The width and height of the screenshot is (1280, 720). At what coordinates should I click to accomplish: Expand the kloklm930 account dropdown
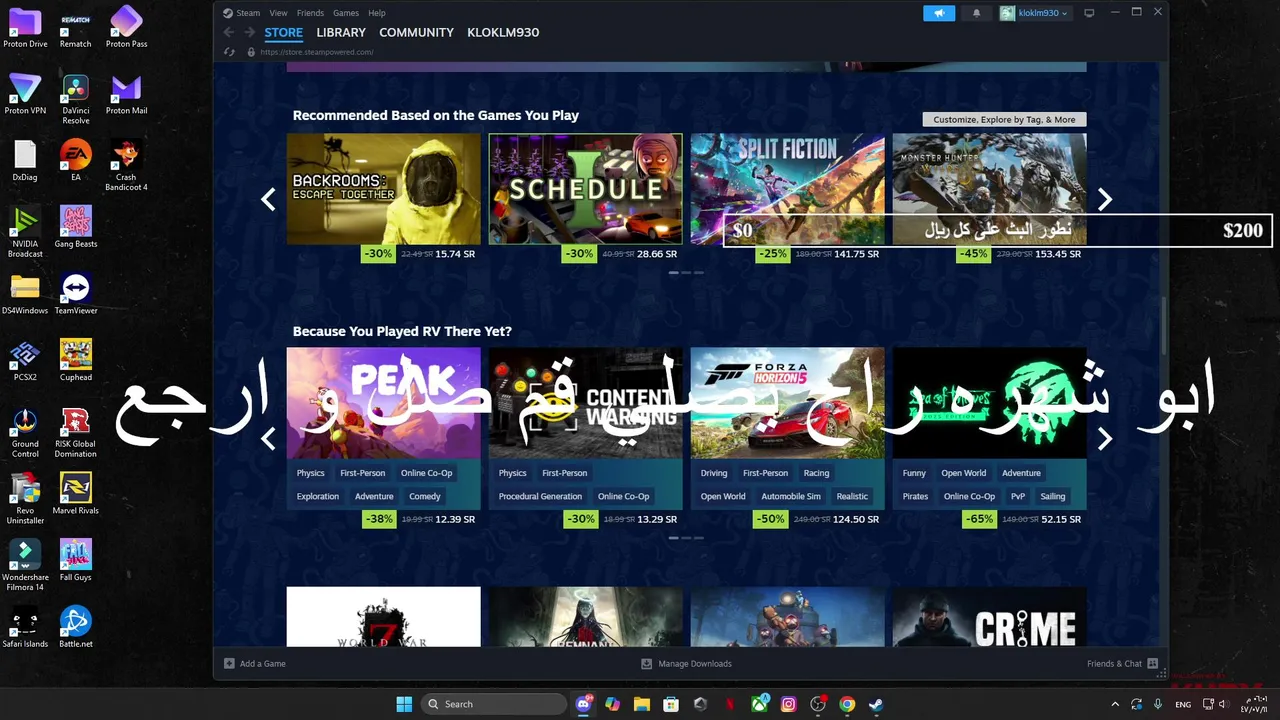(x=1035, y=13)
